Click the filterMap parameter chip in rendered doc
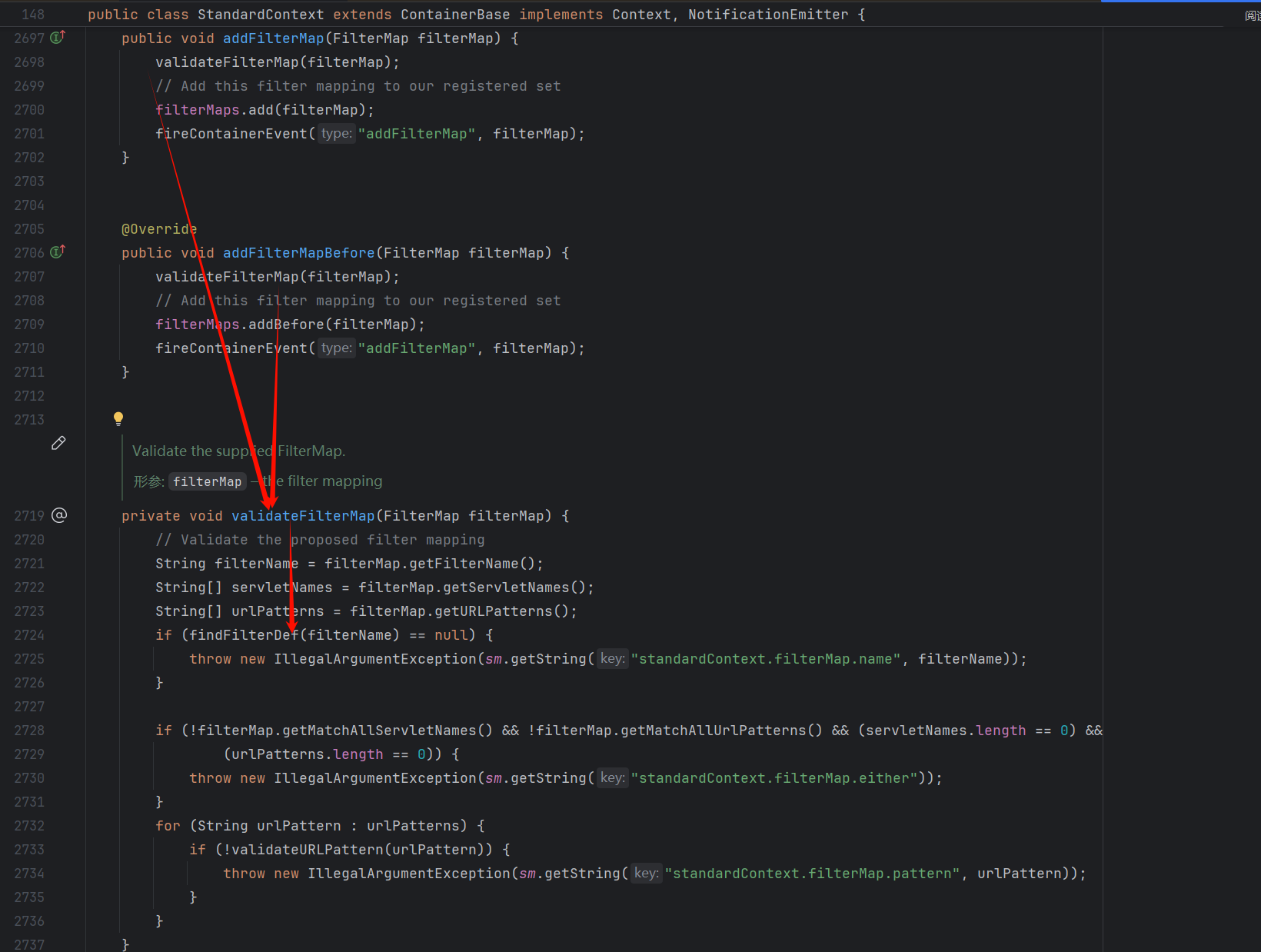The image size is (1261, 952). tap(207, 481)
